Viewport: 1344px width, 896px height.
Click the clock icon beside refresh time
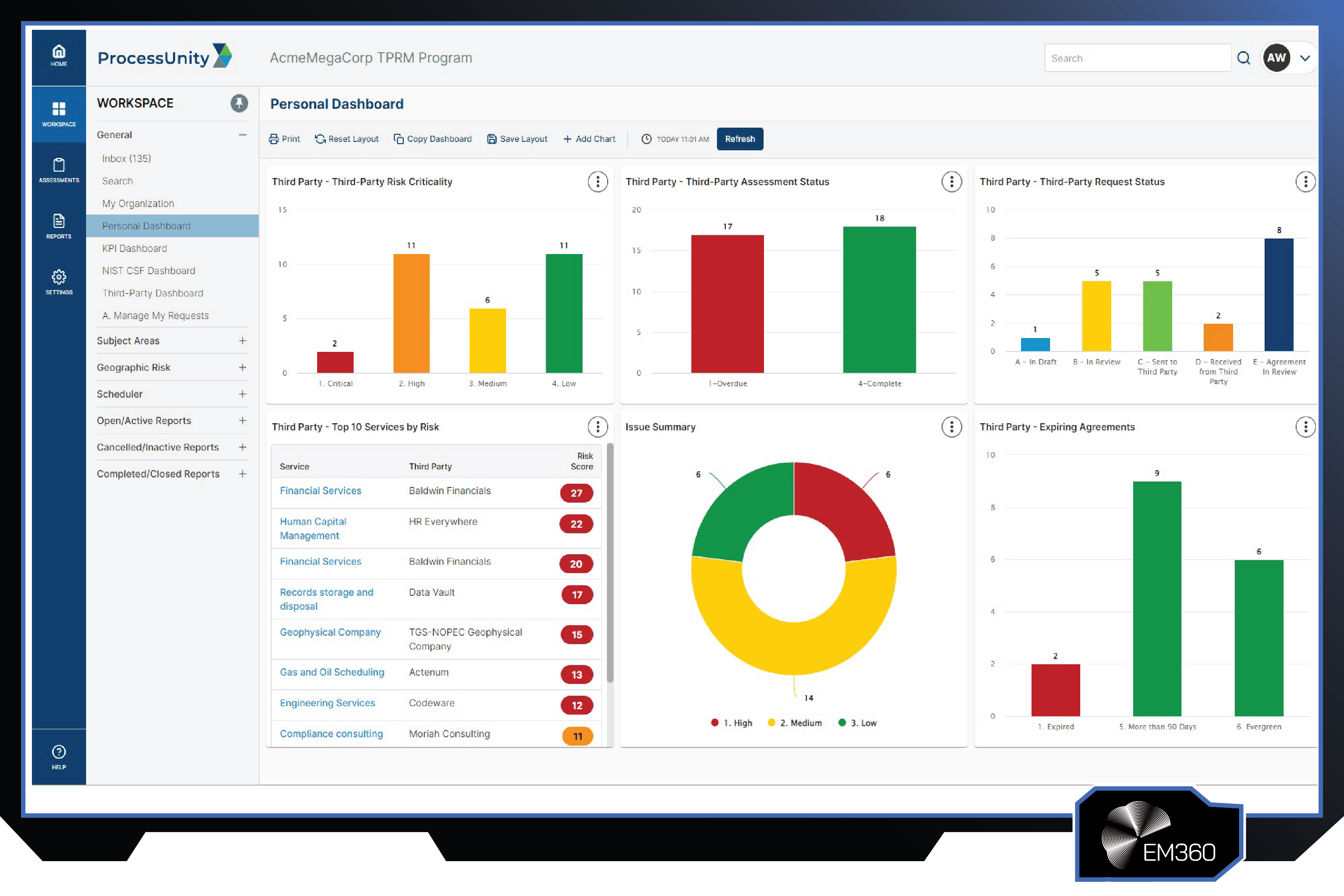point(646,139)
